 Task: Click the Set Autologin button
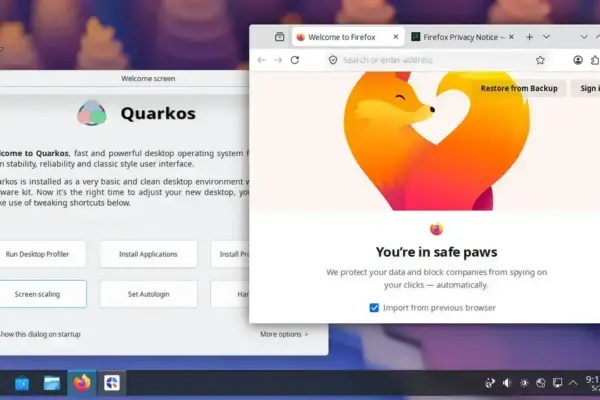[x=148, y=294]
